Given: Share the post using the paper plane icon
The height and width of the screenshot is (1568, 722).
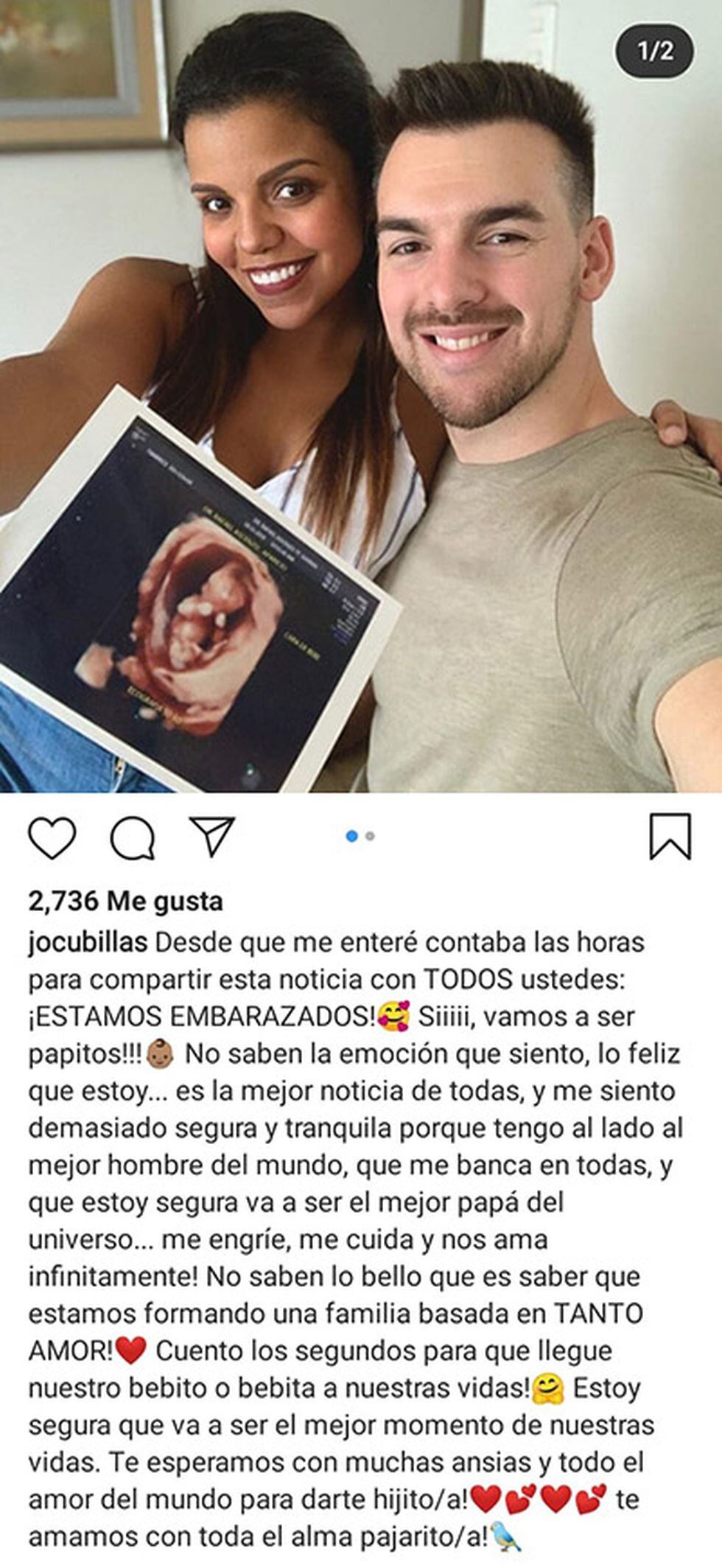Looking at the screenshot, I should pyautogui.click(x=211, y=836).
